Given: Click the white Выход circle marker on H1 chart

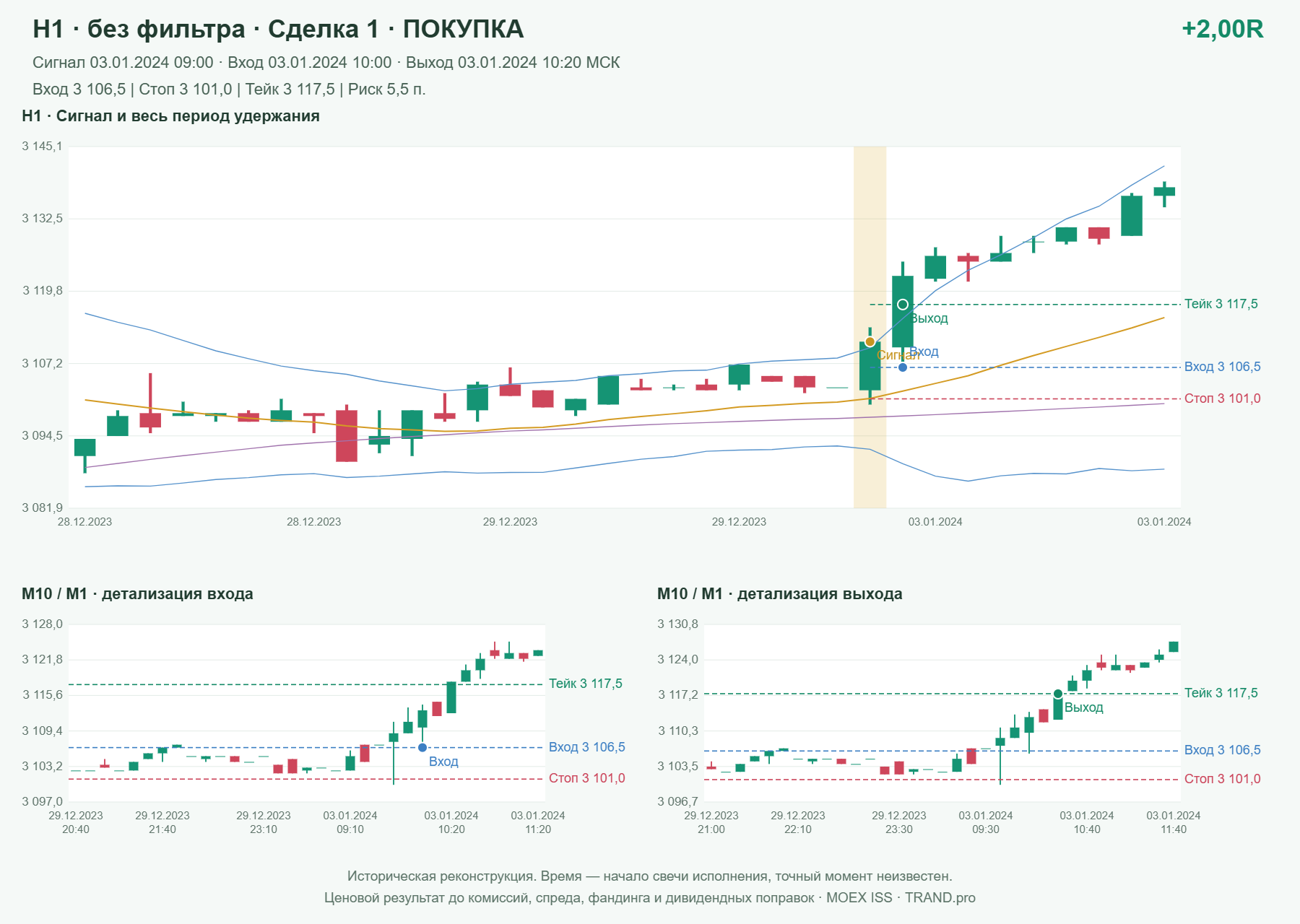Looking at the screenshot, I should click(903, 305).
